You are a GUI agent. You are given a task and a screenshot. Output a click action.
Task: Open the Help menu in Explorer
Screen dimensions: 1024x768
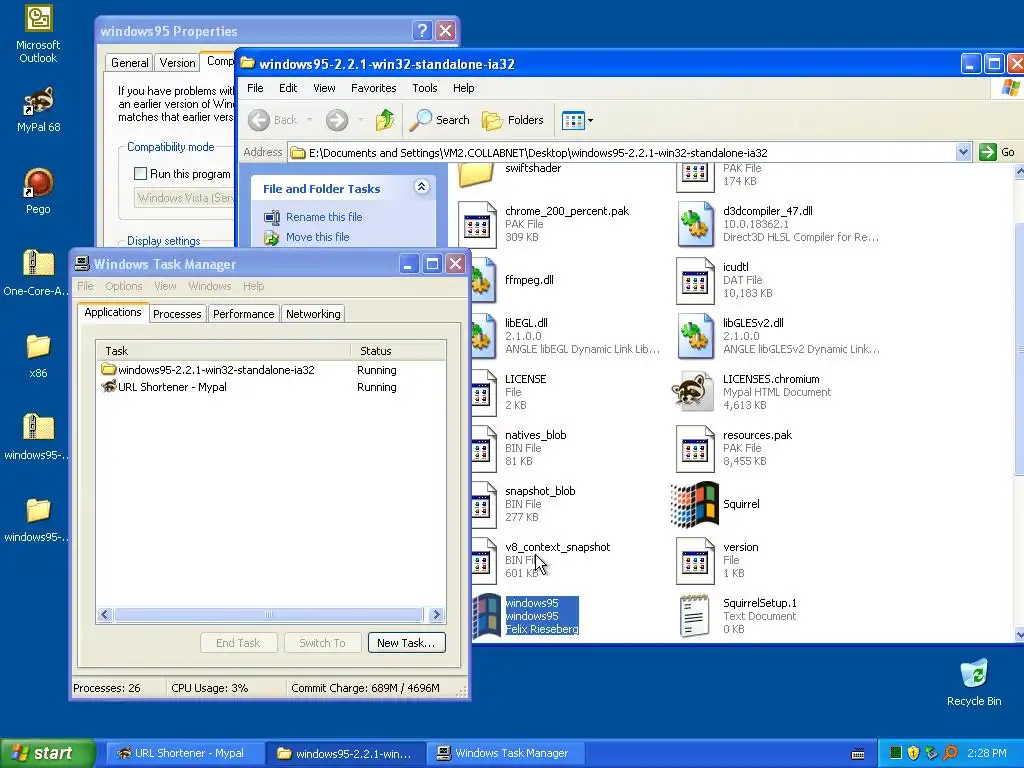[464, 88]
